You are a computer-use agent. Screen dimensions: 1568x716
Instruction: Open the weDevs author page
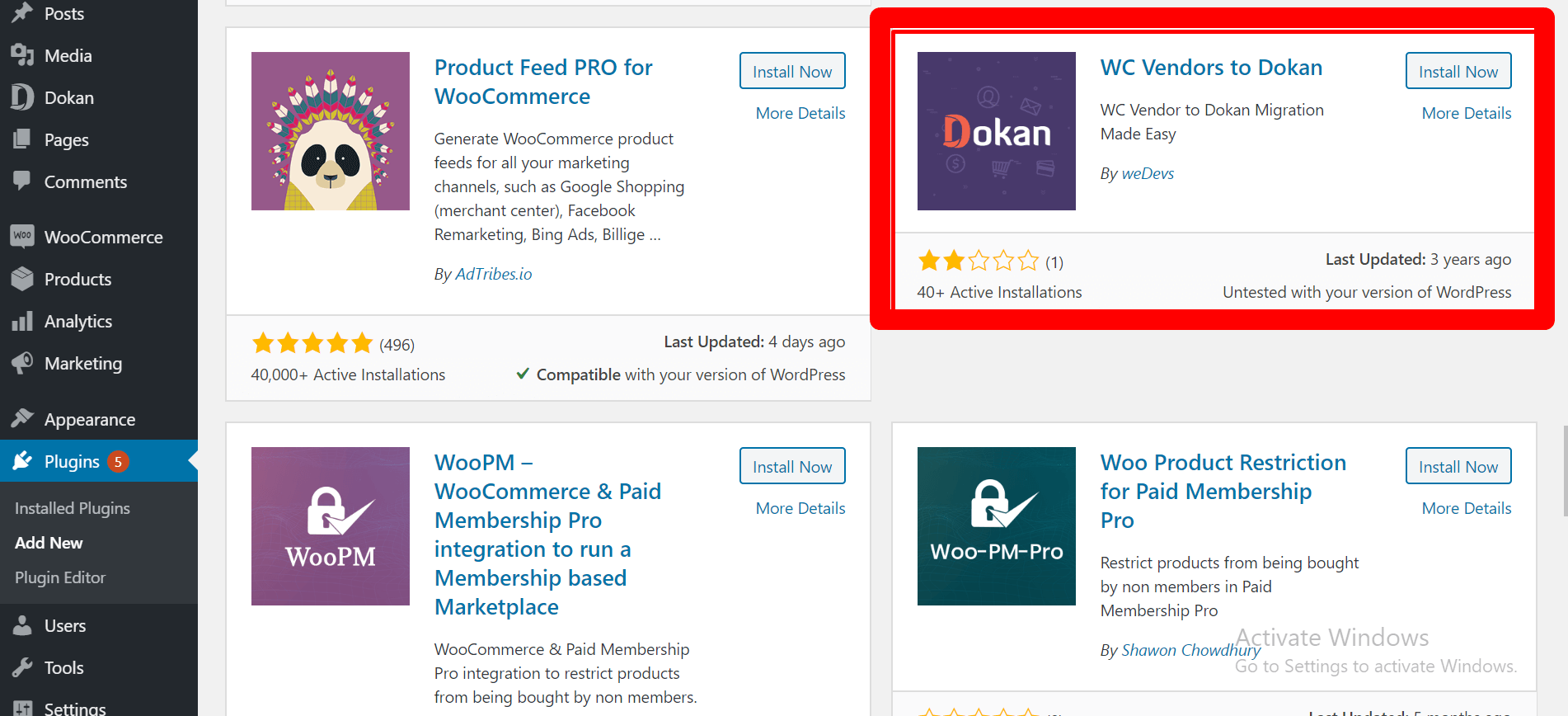point(1147,173)
